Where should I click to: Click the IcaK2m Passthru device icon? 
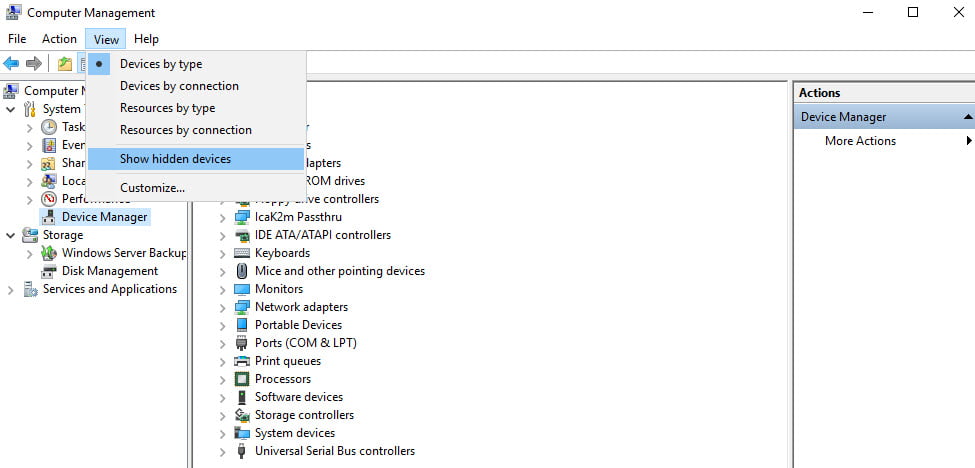pyautogui.click(x=242, y=217)
